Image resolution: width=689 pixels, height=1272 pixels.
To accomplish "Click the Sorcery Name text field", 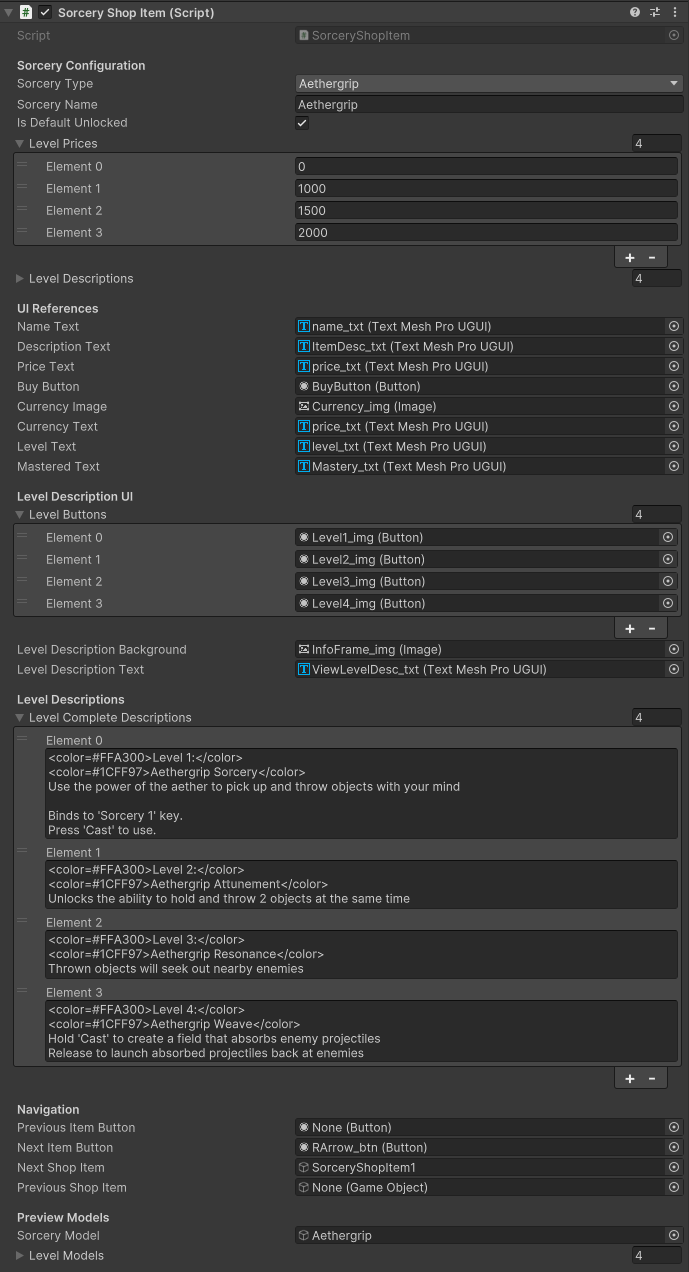I will pos(489,104).
